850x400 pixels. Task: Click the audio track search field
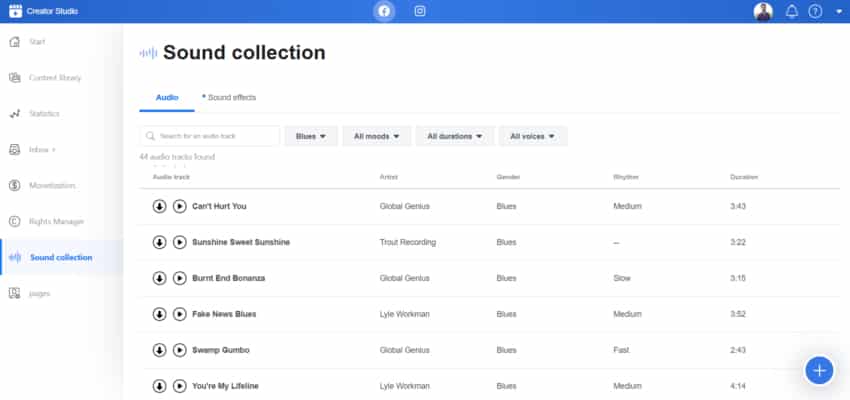click(x=210, y=136)
